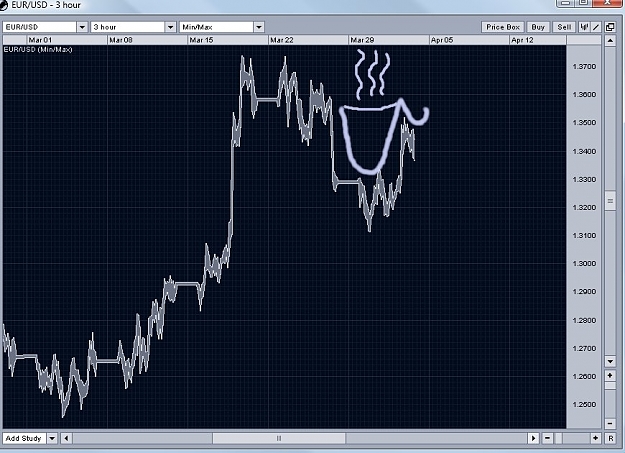625x453 pixels.
Task: Open the Min/Max chart type dropdown
Action: (259, 27)
